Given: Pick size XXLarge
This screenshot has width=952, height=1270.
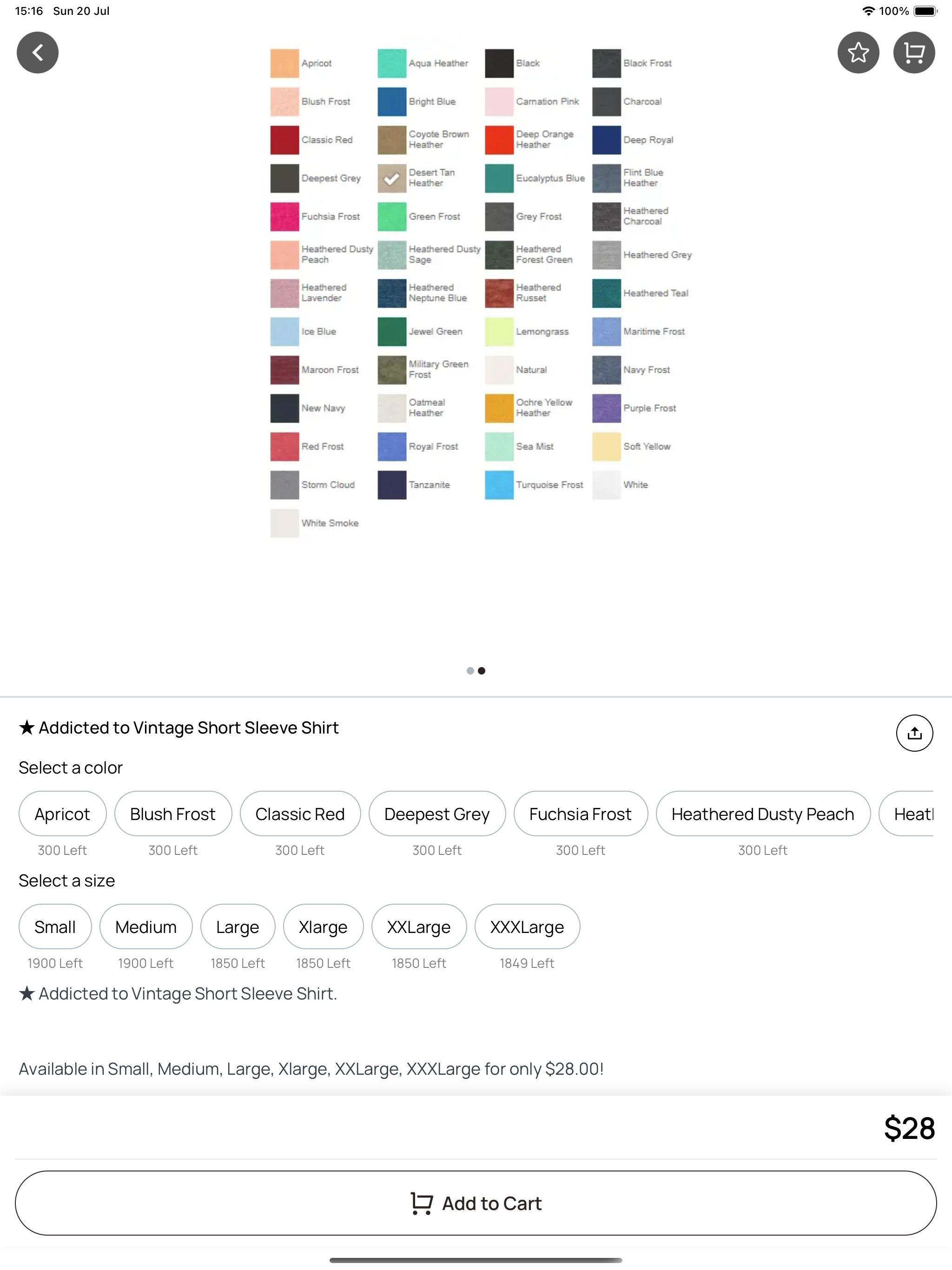Looking at the screenshot, I should click(x=419, y=926).
